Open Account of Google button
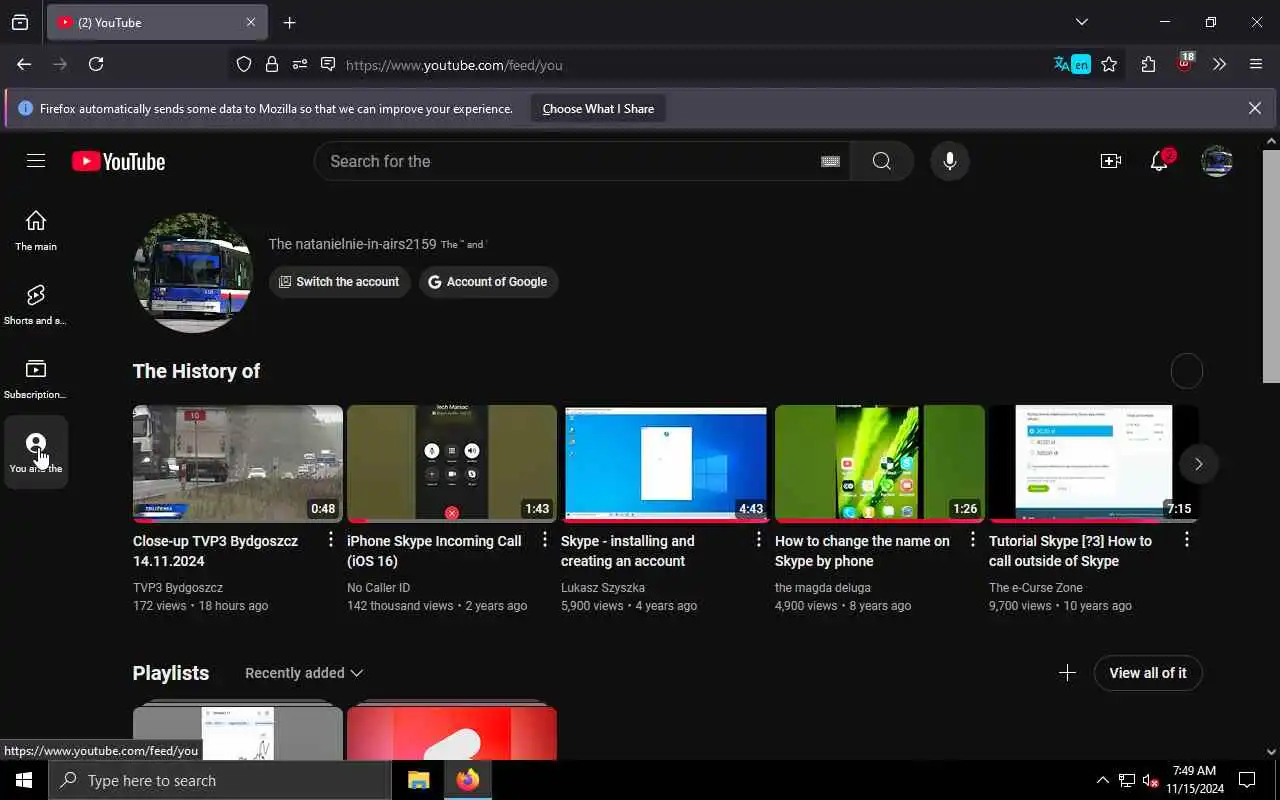 point(488,282)
